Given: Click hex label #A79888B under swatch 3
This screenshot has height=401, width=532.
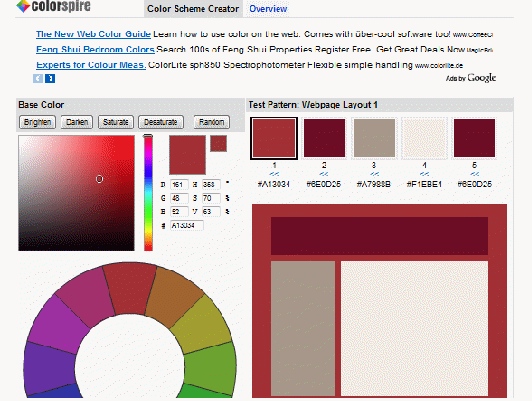Looking at the screenshot, I should pyautogui.click(x=374, y=184).
